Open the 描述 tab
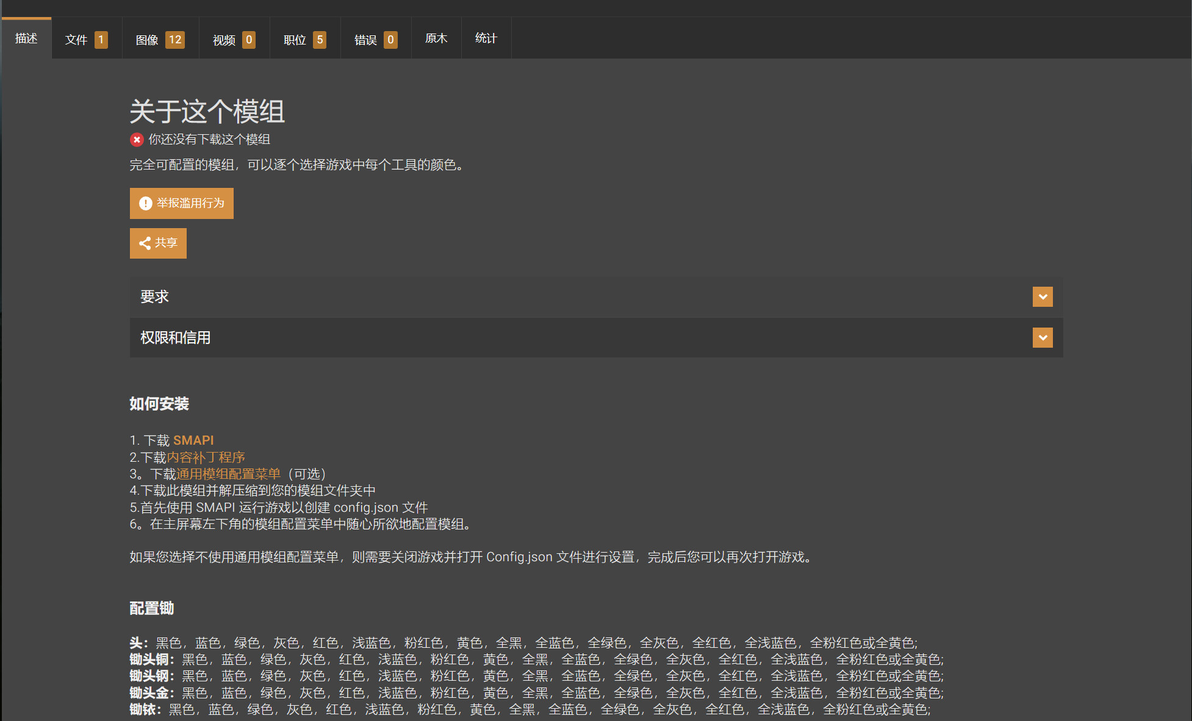The image size is (1192, 721). (x=27, y=38)
